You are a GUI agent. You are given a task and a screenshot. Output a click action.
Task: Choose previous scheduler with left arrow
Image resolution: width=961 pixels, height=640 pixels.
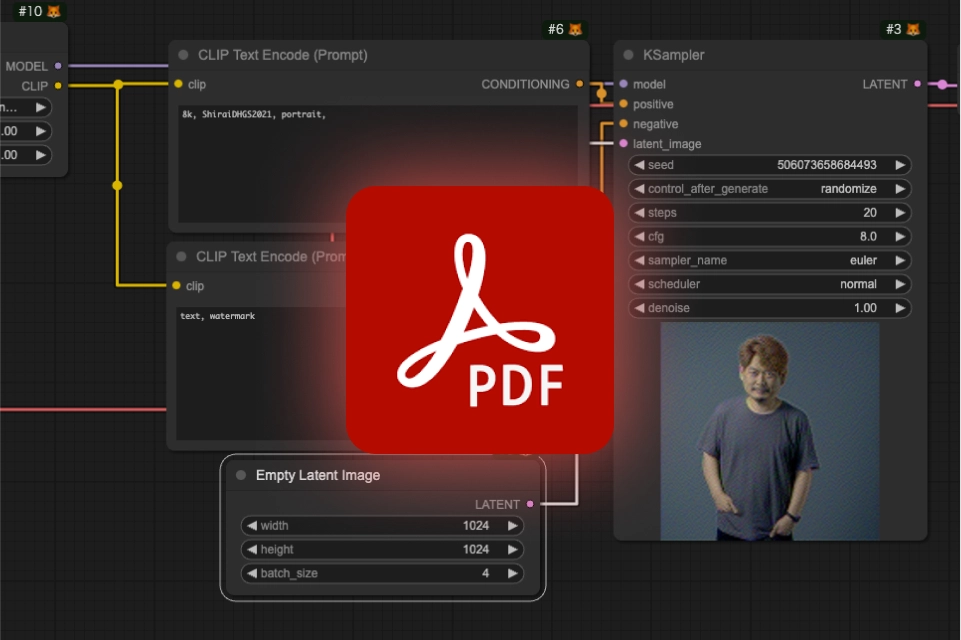click(x=639, y=284)
